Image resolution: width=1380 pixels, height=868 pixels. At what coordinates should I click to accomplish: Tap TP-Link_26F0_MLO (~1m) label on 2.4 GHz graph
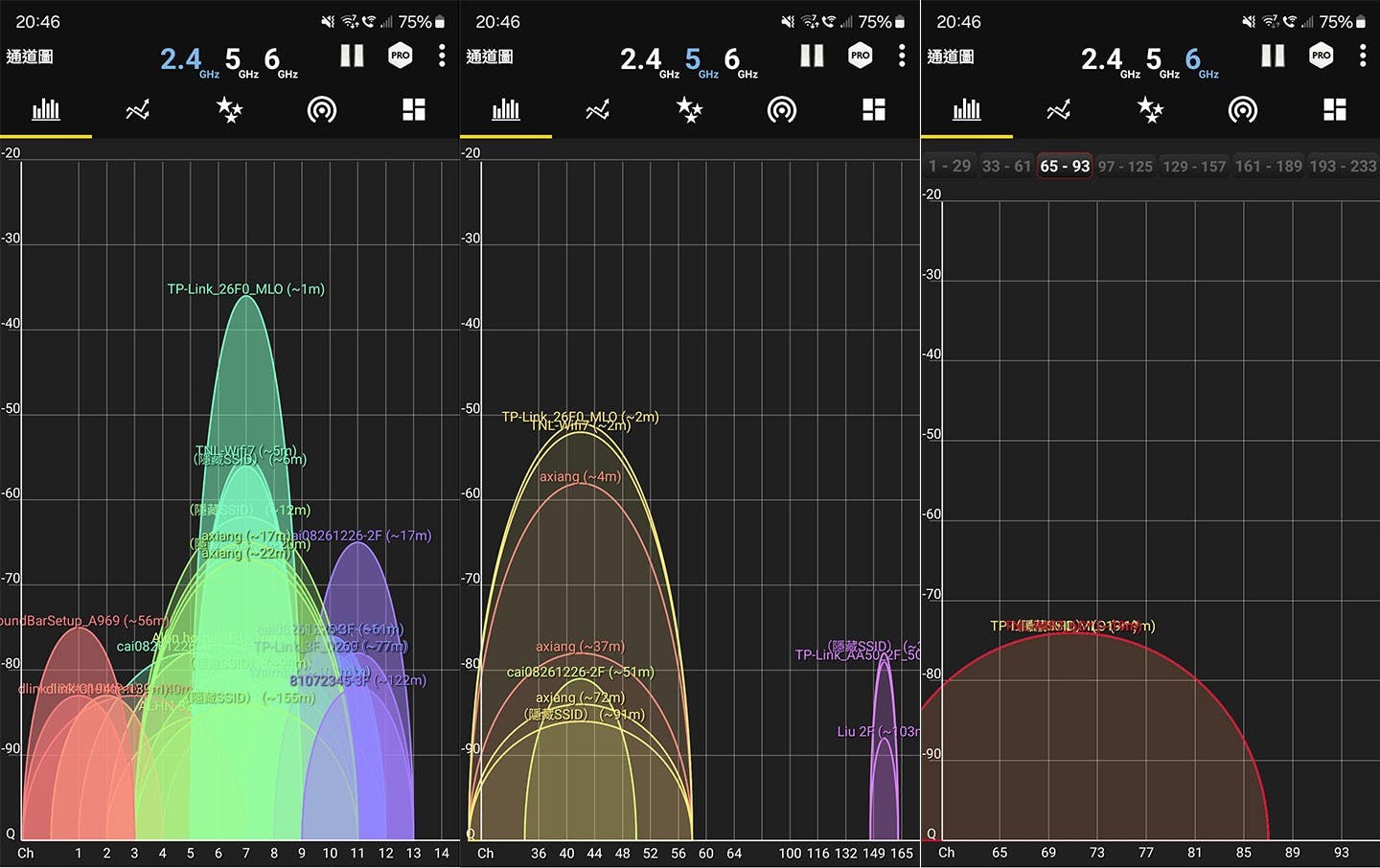[x=245, y=289]
